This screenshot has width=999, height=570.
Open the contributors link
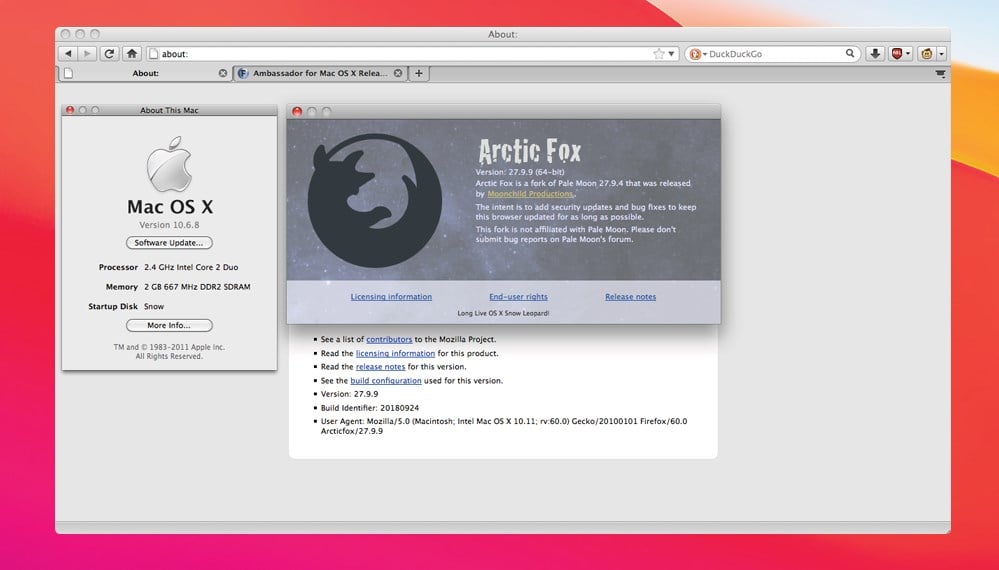point(389,339)
